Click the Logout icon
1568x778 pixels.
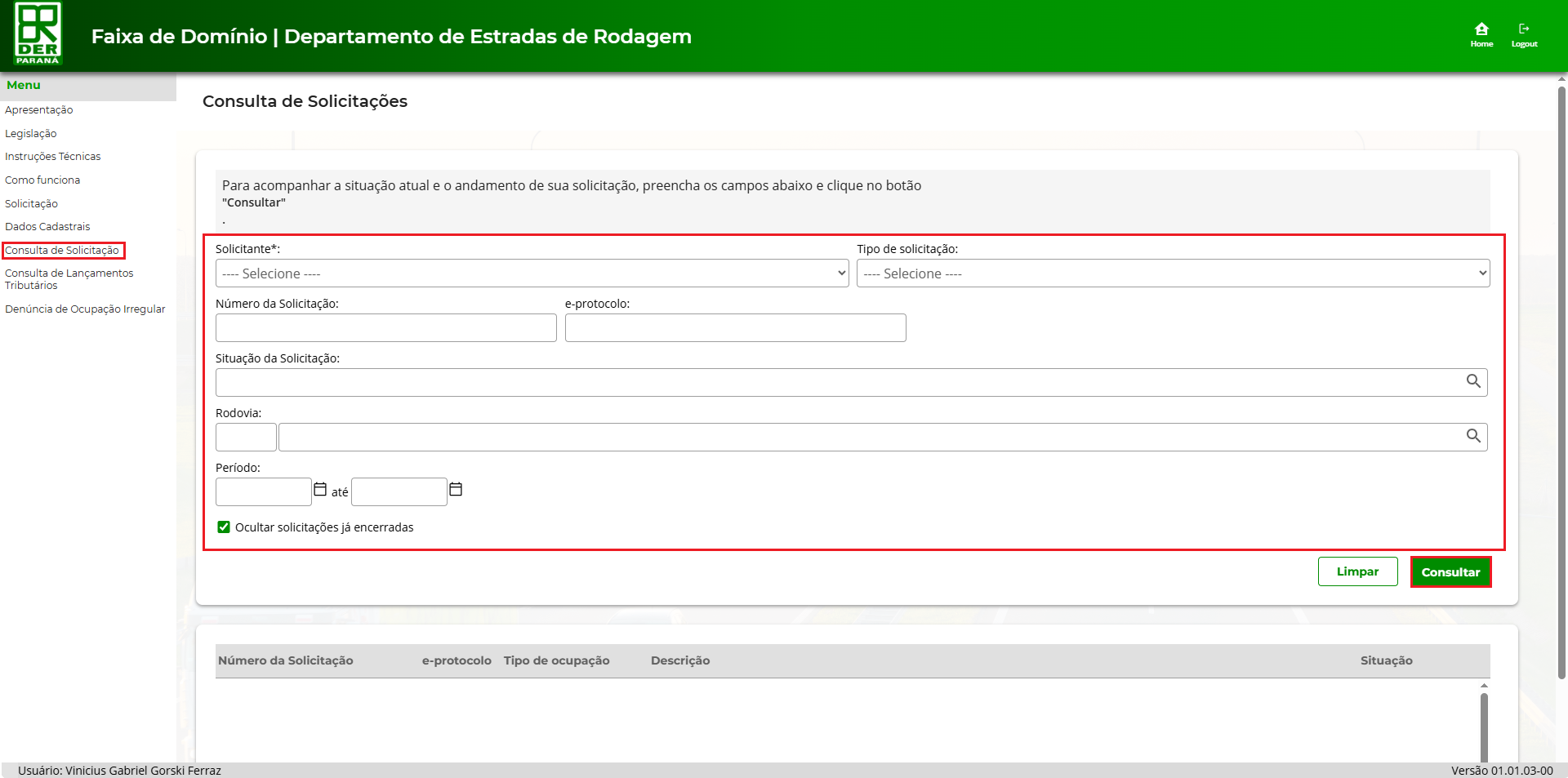pos(1524,34)
